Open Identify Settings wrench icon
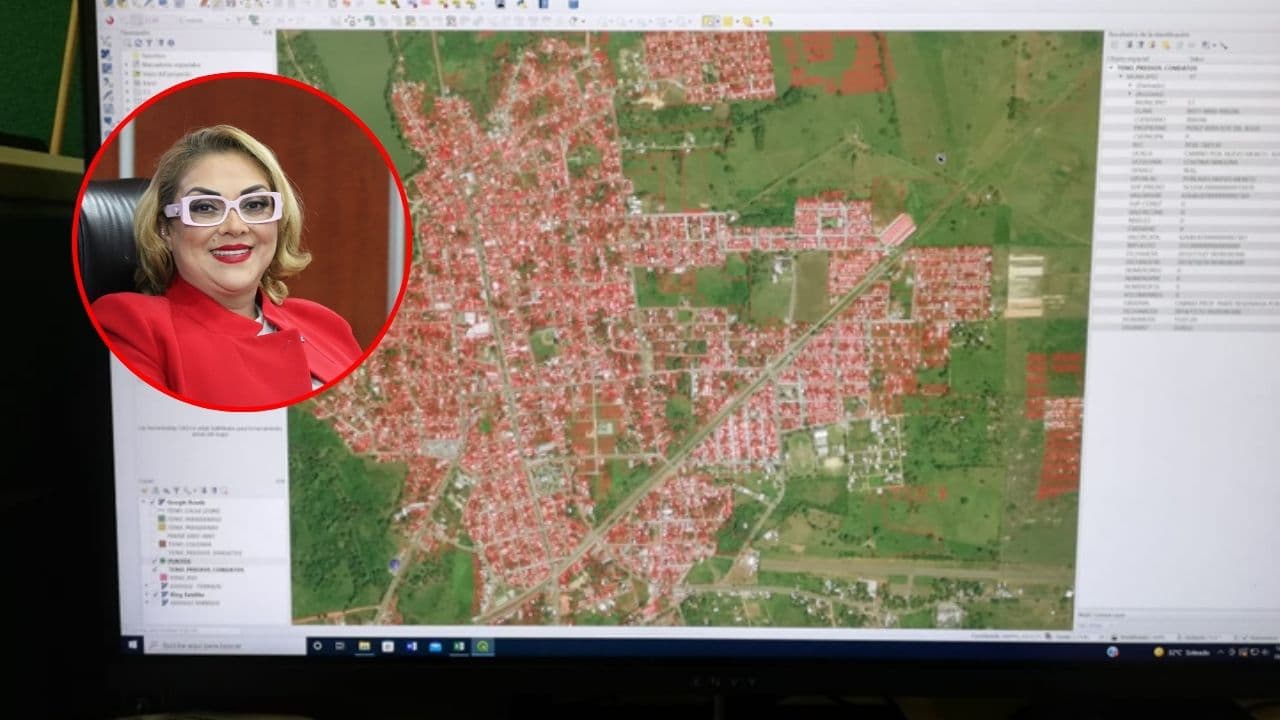1280x720 pixels. click(1224, 45)
